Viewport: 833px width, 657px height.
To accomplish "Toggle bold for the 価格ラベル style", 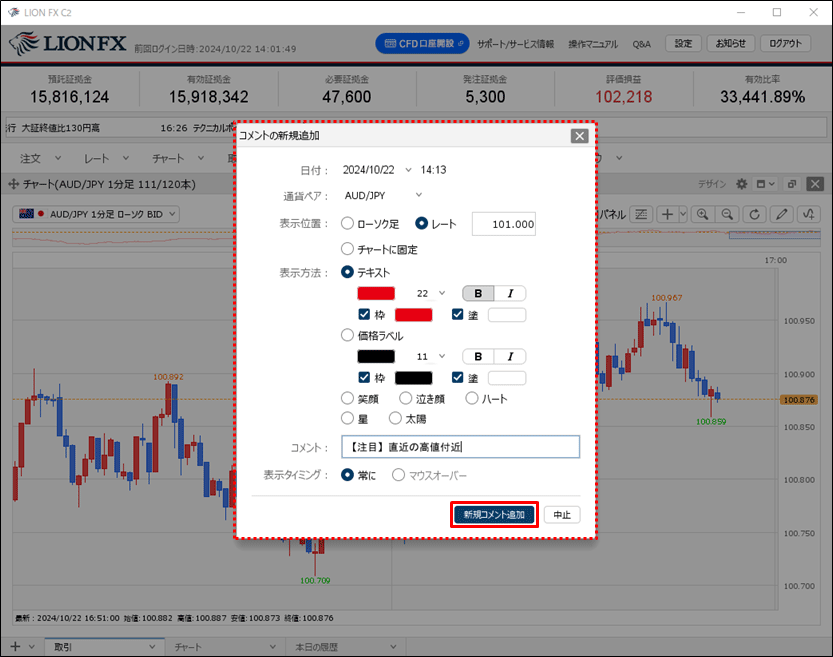I will coord(478,356).
